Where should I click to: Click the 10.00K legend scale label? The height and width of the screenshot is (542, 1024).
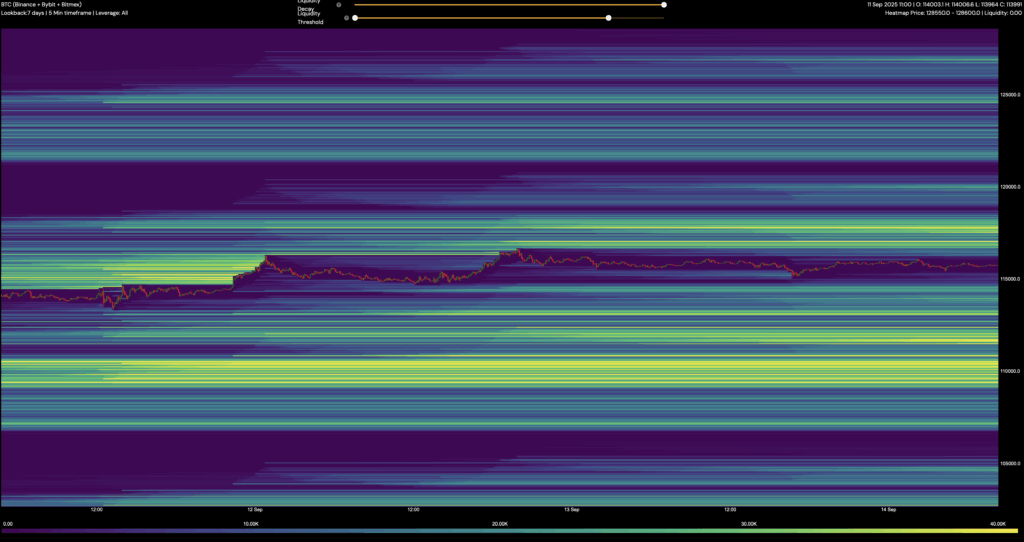pyautogui.click(x=251, y=524)
